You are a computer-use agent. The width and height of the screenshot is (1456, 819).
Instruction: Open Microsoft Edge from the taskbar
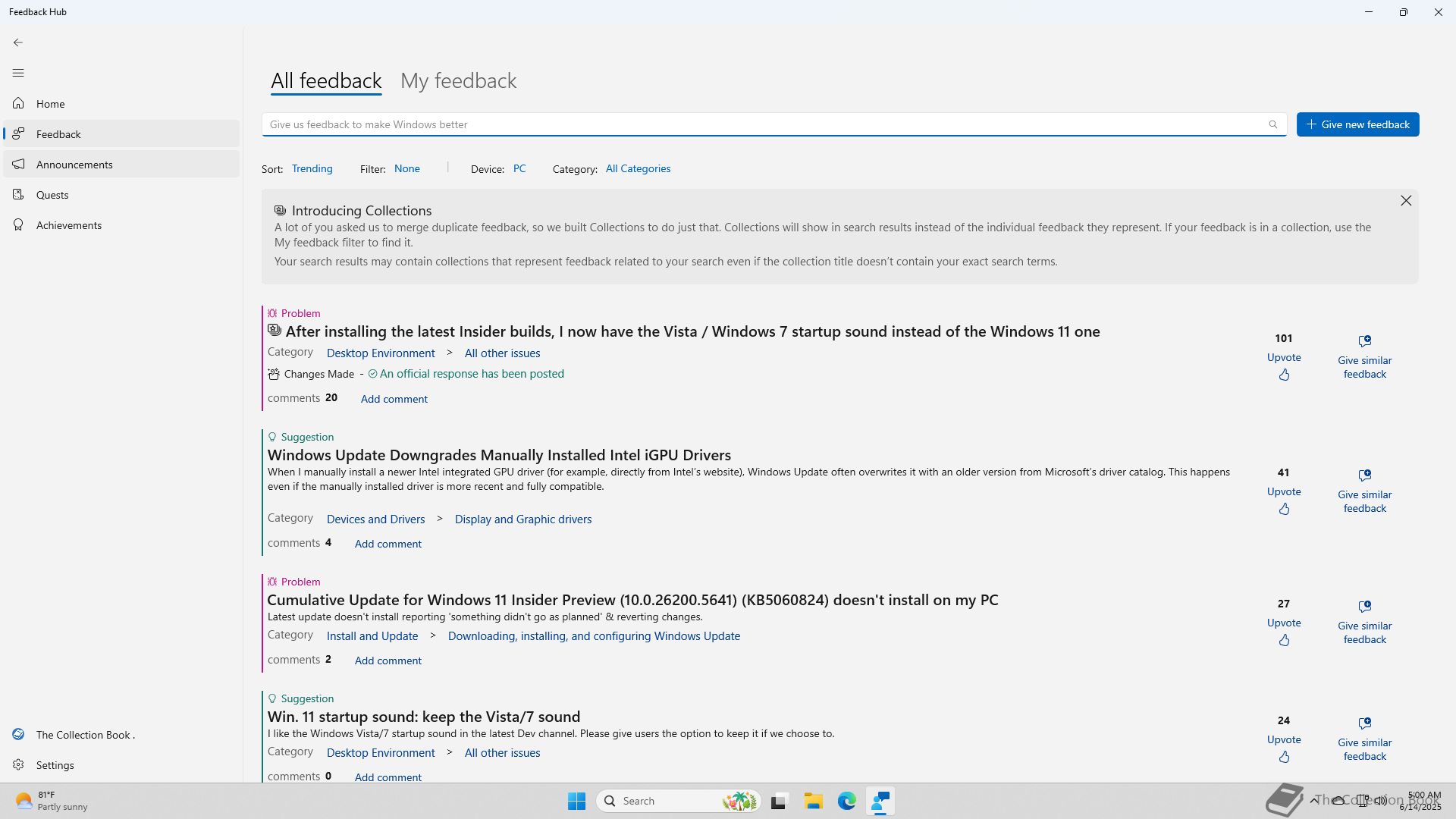coord(847,801)
